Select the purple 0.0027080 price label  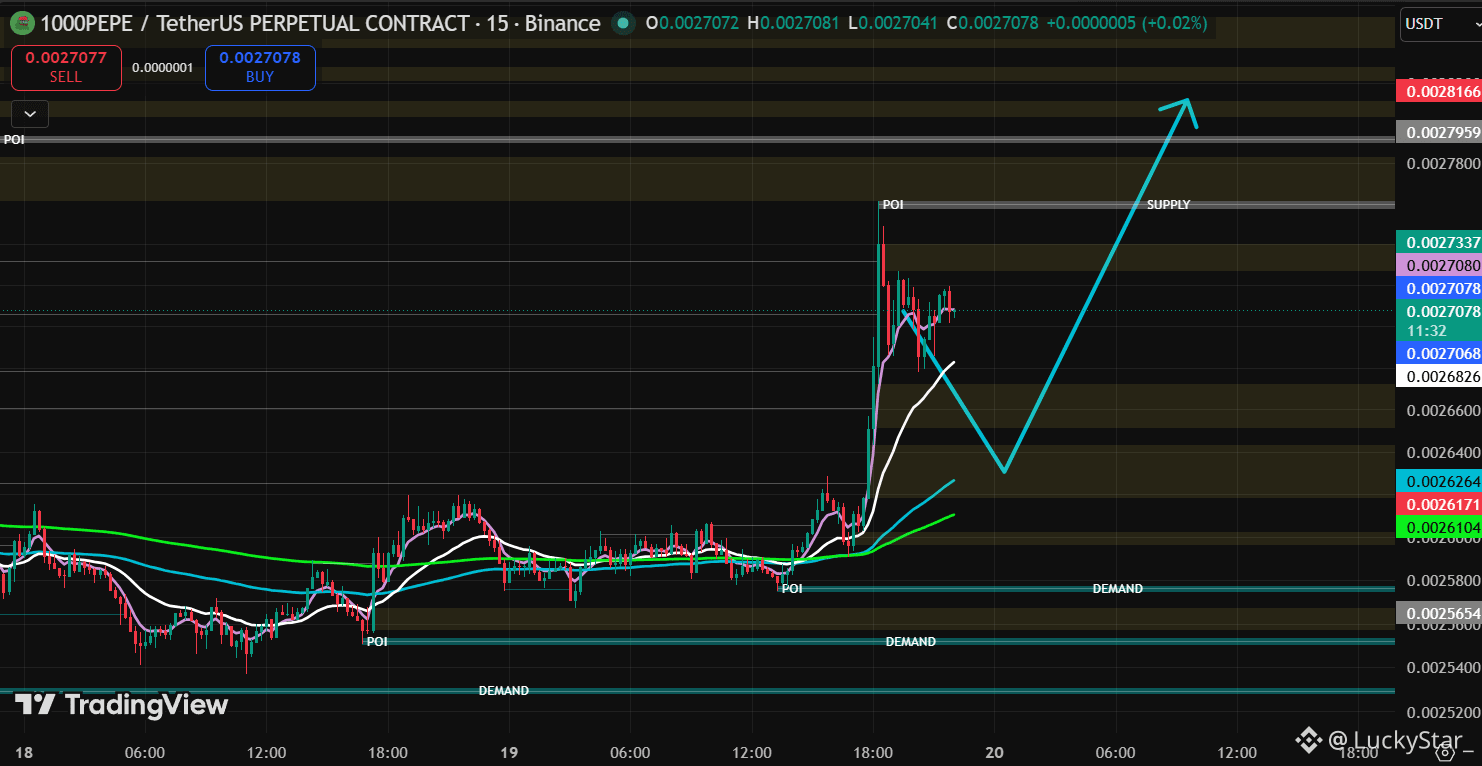coord(1438,265)
